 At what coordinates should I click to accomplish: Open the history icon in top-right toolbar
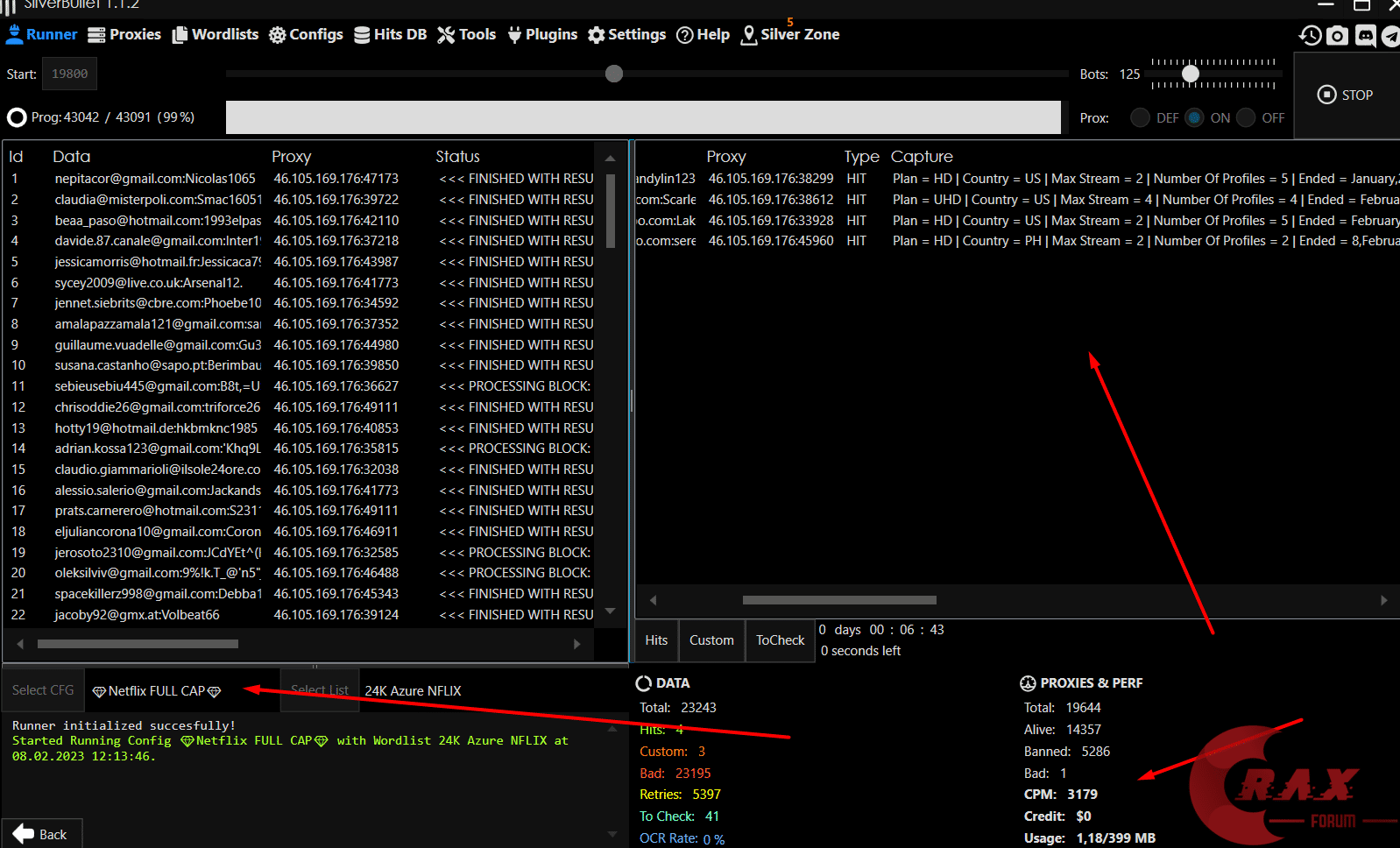(x=1310, y=35)
